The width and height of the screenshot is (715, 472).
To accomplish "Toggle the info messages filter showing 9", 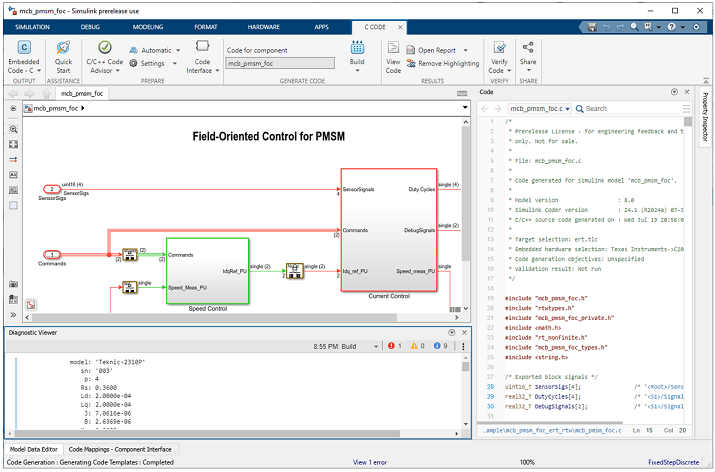I will tap(440, 346).
